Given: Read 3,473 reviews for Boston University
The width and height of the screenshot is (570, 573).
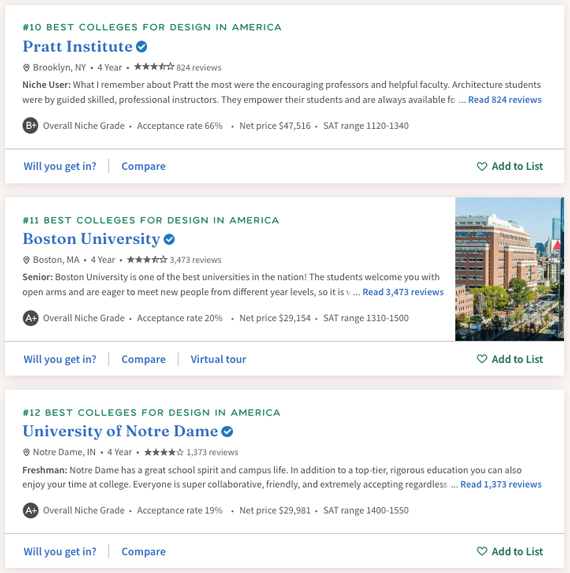Looking at the screenshot, I should [403, 292].
